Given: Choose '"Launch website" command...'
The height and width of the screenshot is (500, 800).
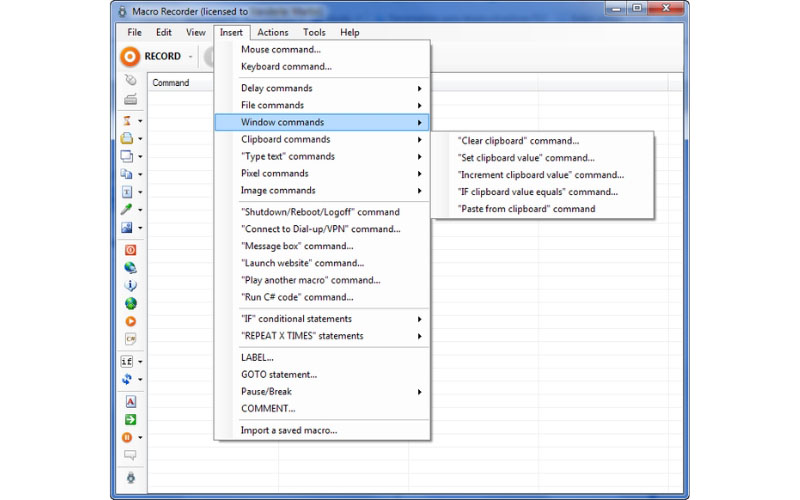Looking at the screenshot, I should pos(322,263).
